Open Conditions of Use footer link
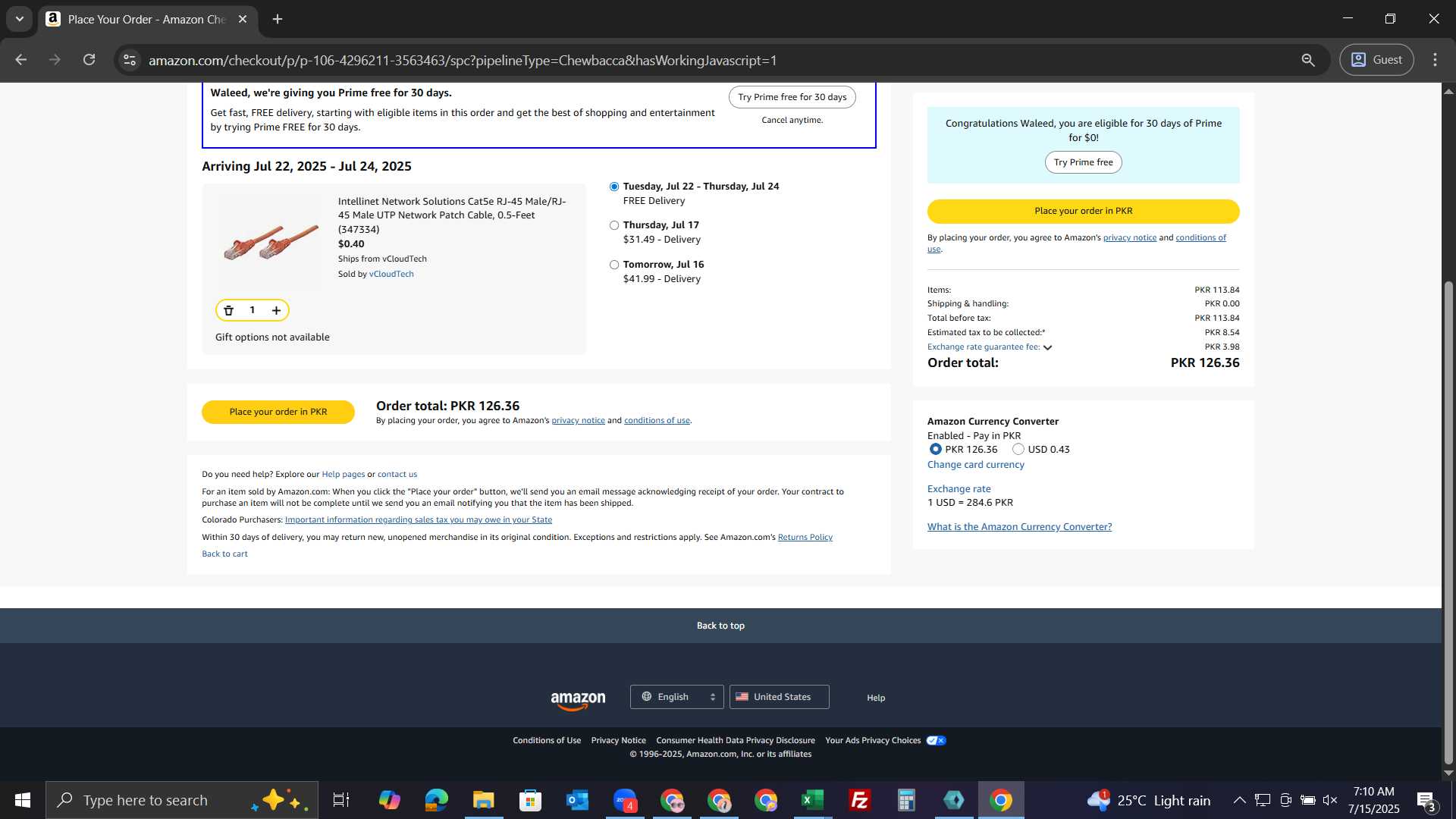Screen dimensions: 1456x819 click(x=547, y=741)
